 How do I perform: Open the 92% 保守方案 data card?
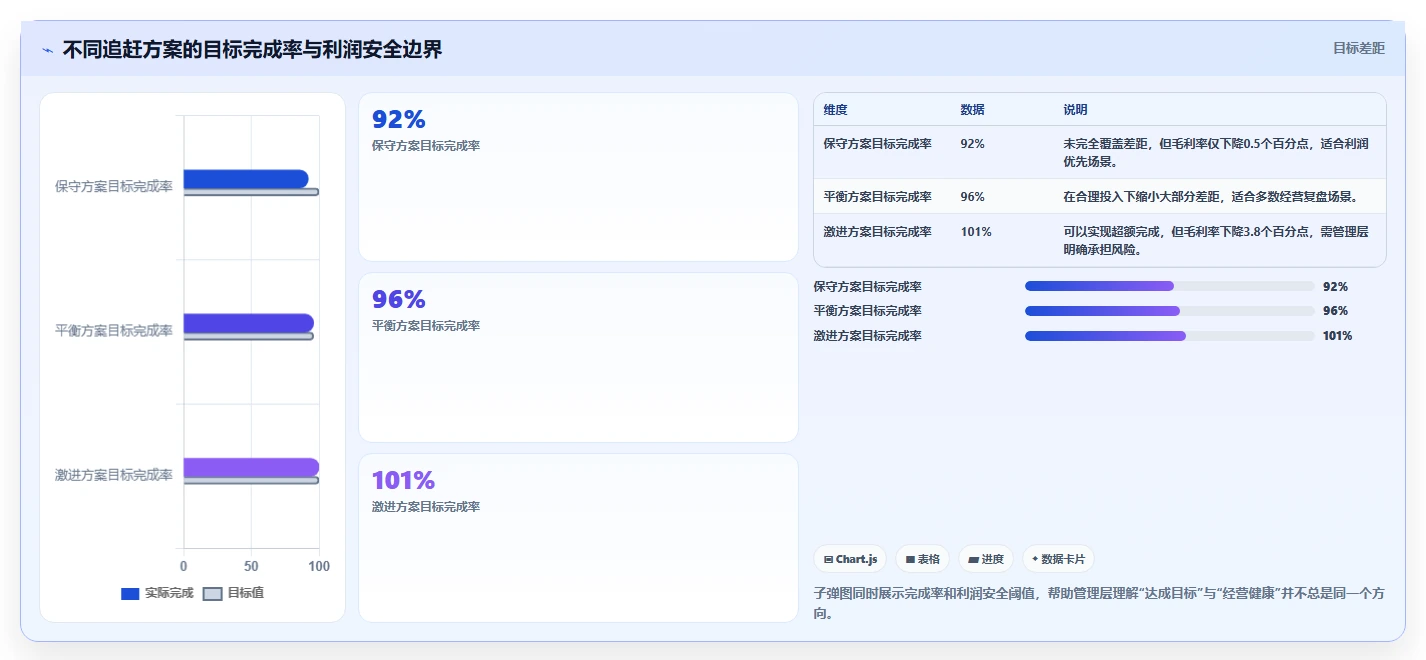click(578, 177)
